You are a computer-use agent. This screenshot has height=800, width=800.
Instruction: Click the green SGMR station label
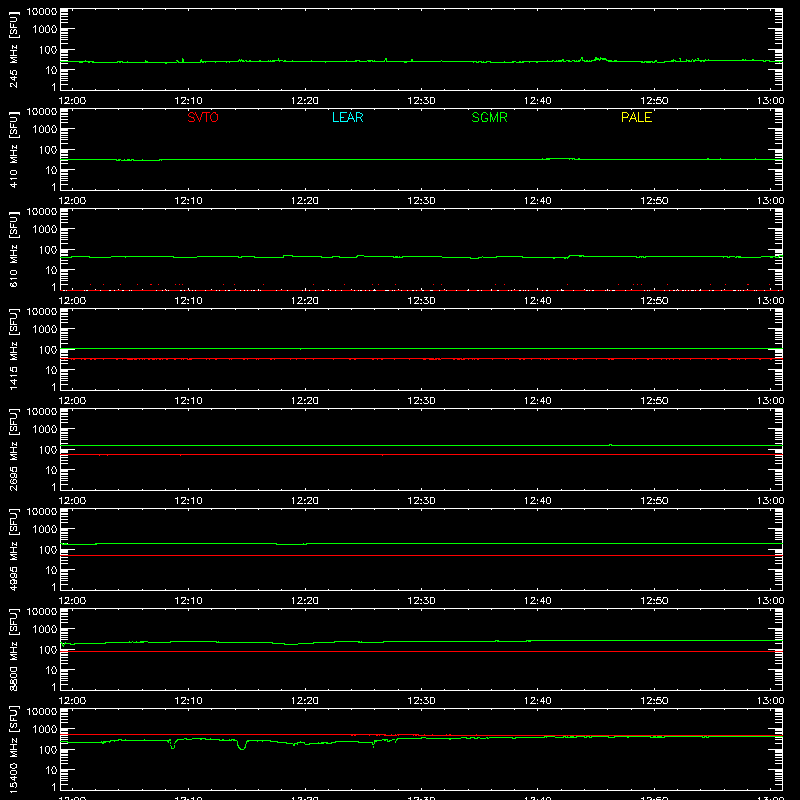click(x=489, y=117)
